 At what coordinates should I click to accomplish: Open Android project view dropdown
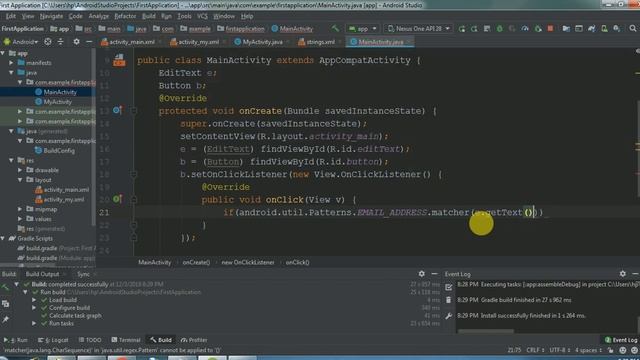coord(20,42)
